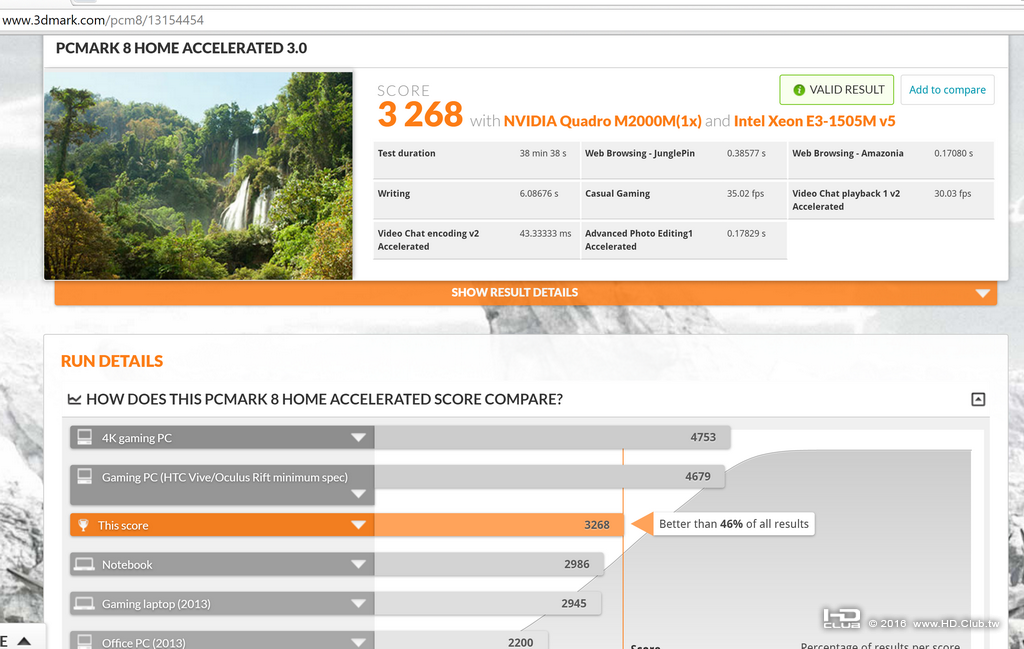
Task: Click the Writing 6.08676 s value
Action: [539, 194]
